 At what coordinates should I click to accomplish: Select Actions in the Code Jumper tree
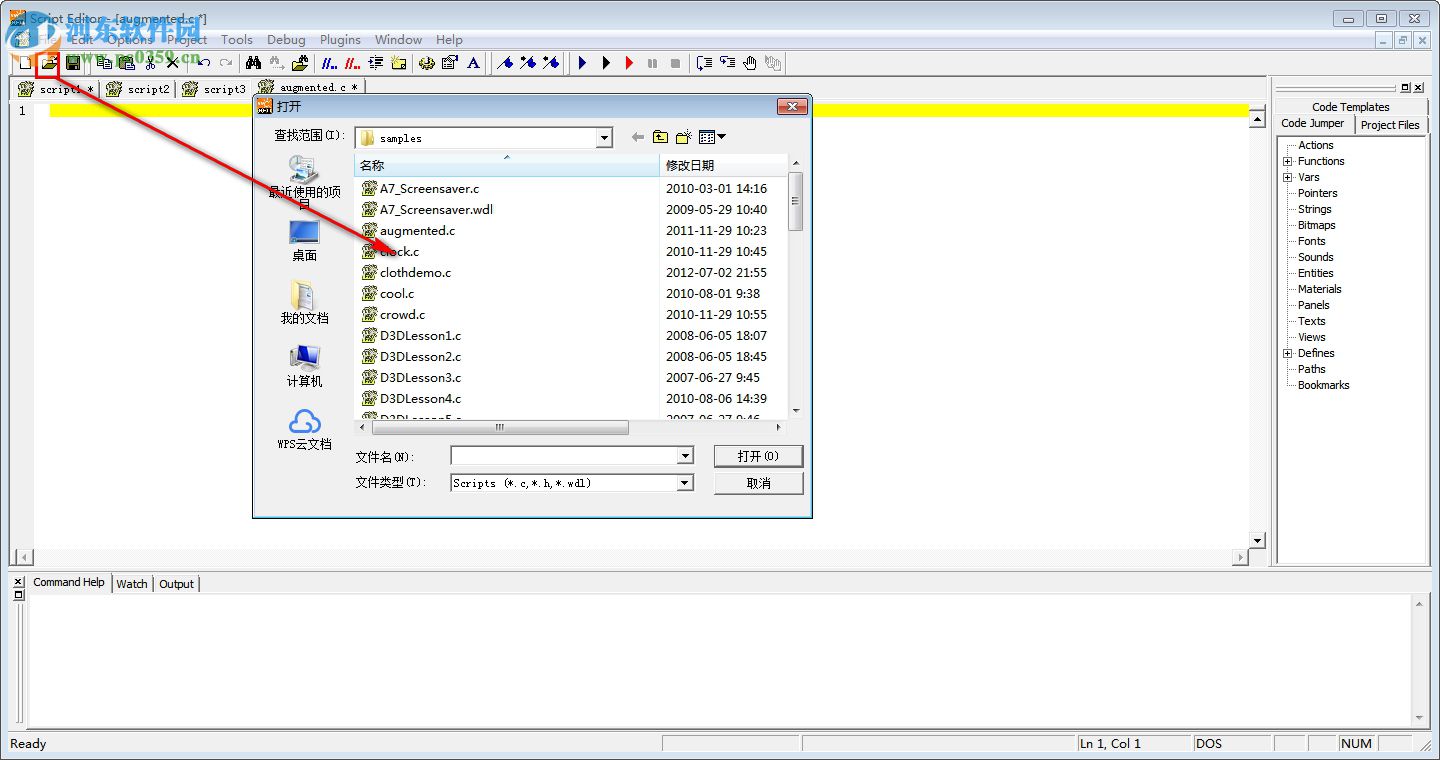click(1315, 145)
